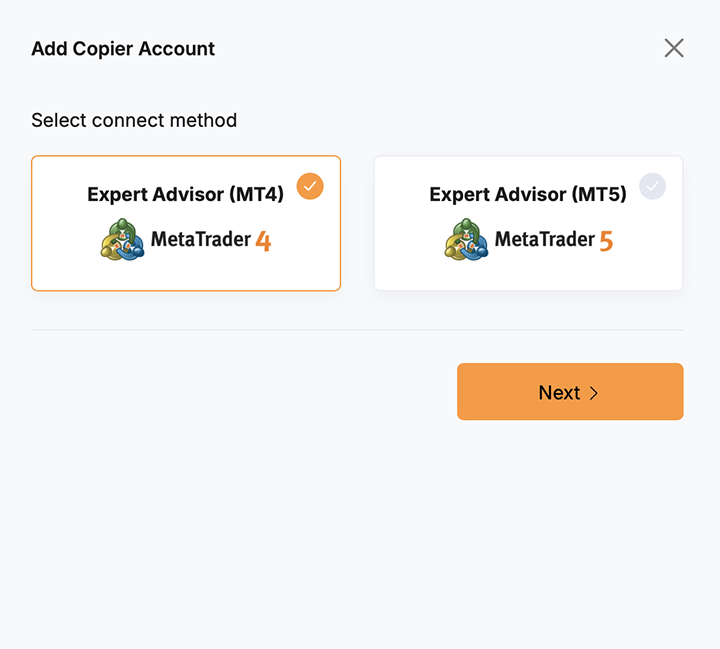Close the Add Copier Account dialog
This screenshot has height=649, width=720.
pyautogui.click(x=674, y=48)
